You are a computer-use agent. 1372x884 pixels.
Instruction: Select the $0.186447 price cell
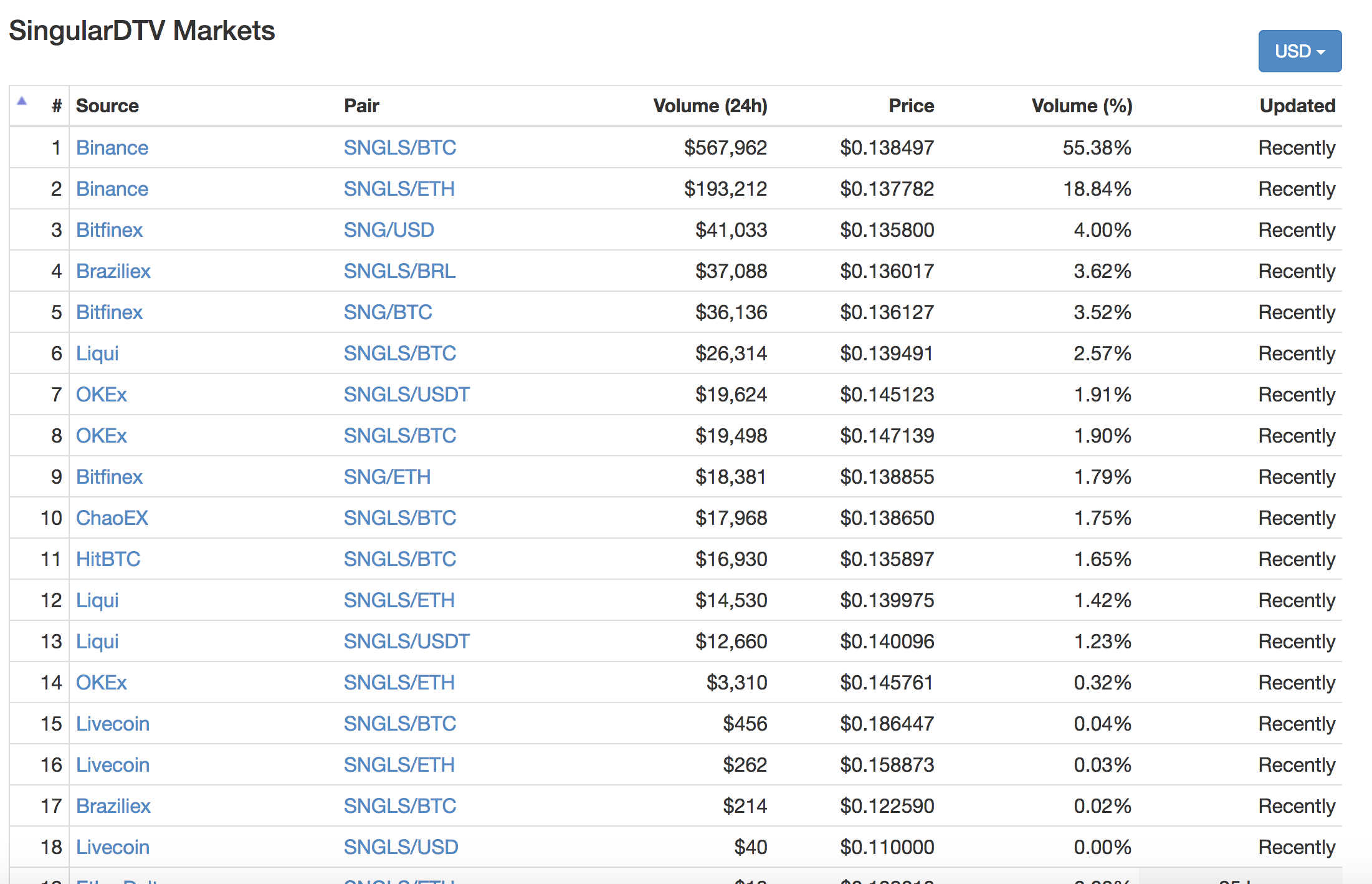[x=887, y=724]
